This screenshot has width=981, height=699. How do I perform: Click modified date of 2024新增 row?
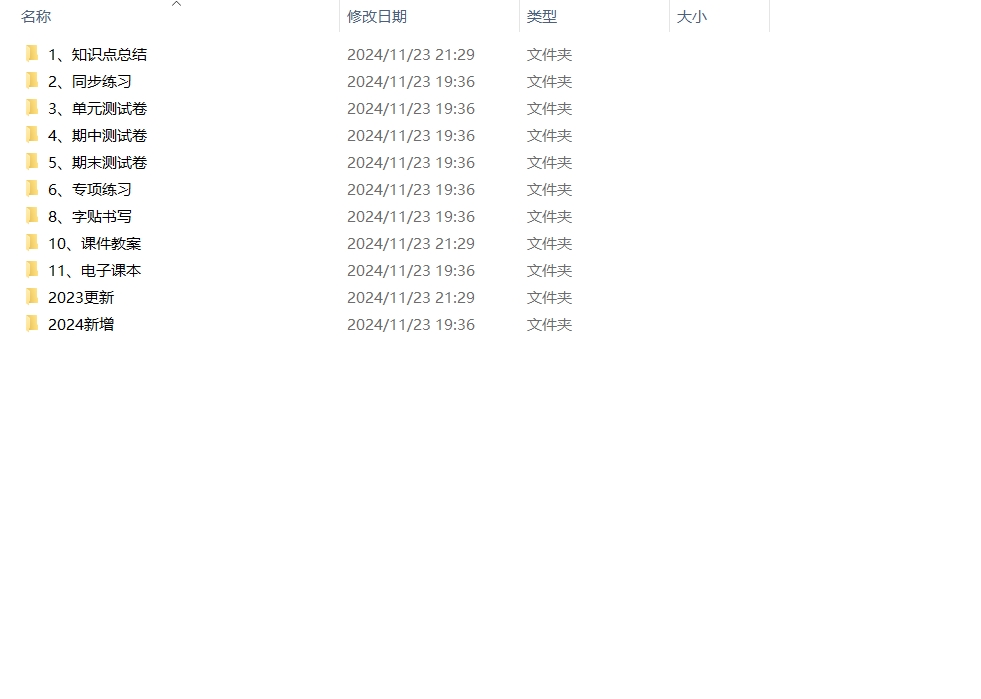[411, 324]
